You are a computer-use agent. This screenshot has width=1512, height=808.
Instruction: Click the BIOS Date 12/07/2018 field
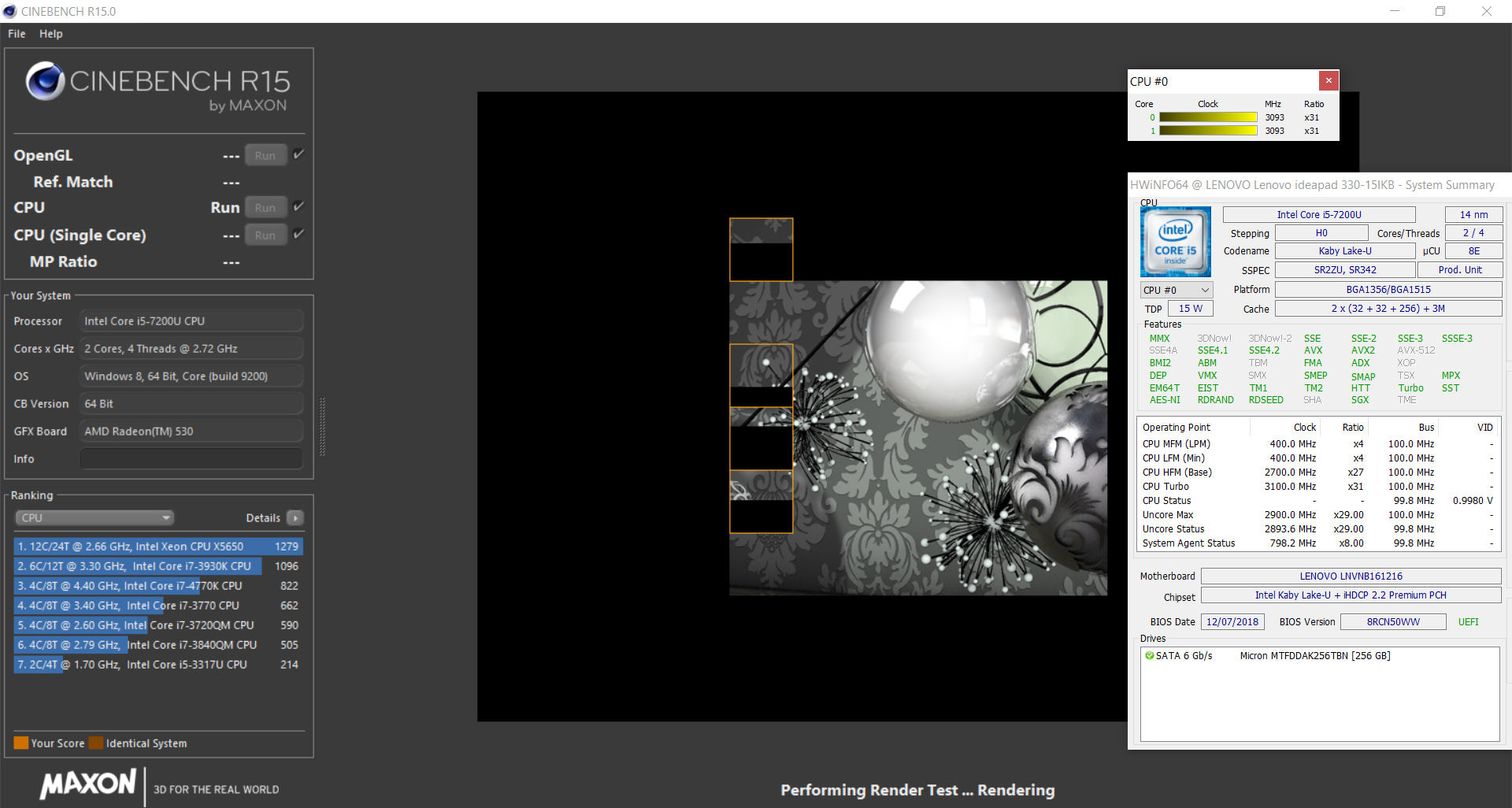pos(1232,621)
